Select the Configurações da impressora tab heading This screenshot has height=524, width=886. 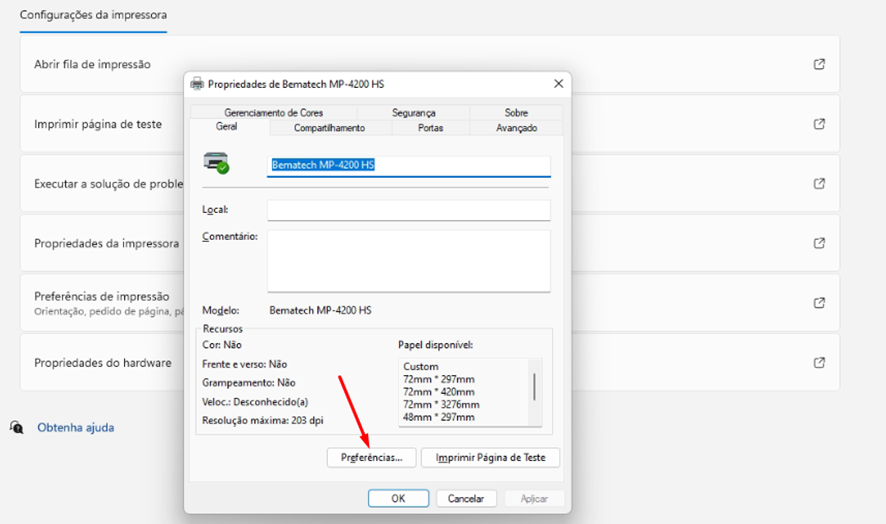point(93,15)
